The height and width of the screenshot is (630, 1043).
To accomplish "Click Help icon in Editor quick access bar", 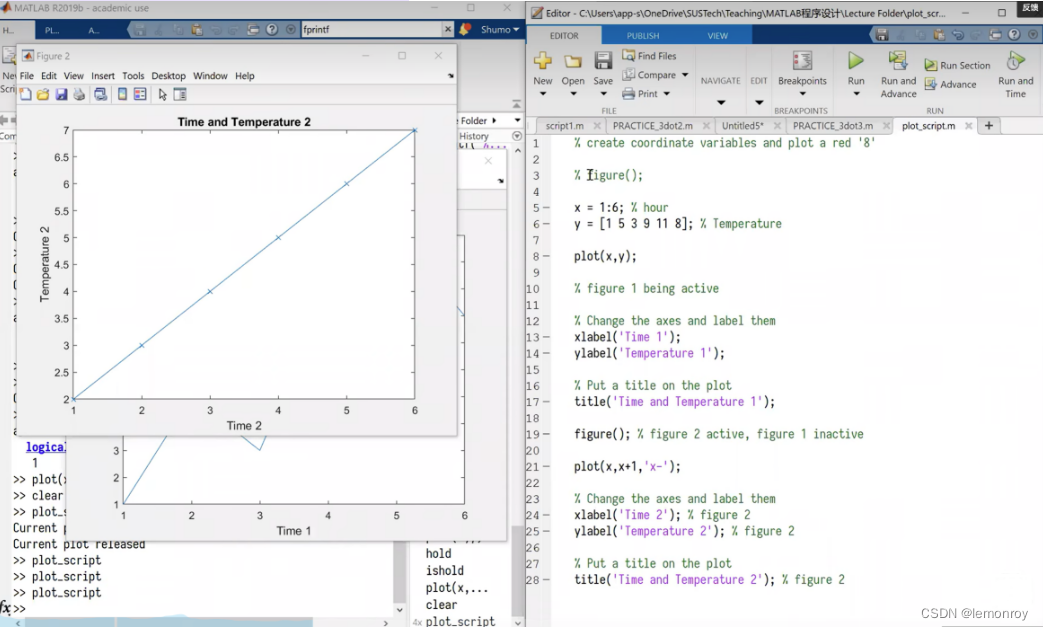I will pyautogui.click(x=1014, y=35).
